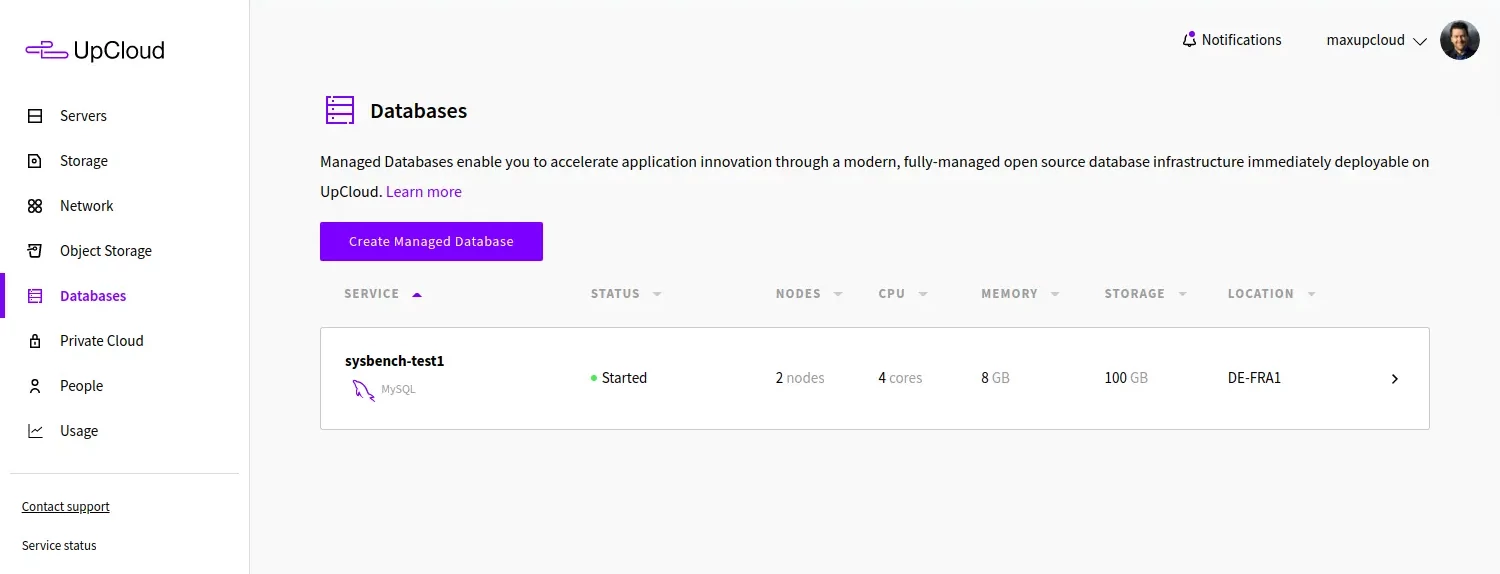This screenshot has width=1500, height=574.
Task: Click the Private Cloud lock icon
Action: point(35,341)
